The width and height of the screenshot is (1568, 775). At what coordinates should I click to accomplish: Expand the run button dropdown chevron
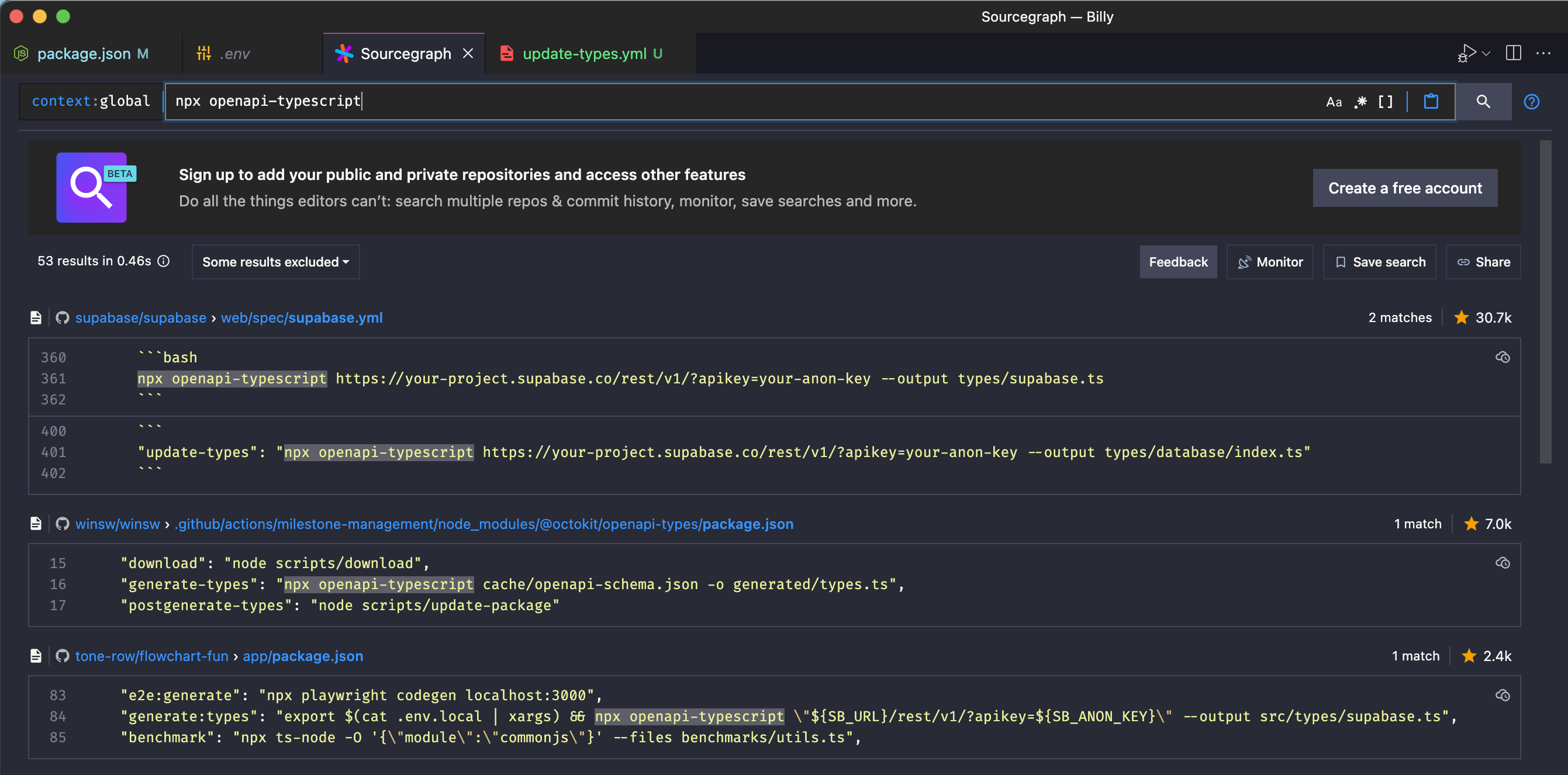(1486, 54)
